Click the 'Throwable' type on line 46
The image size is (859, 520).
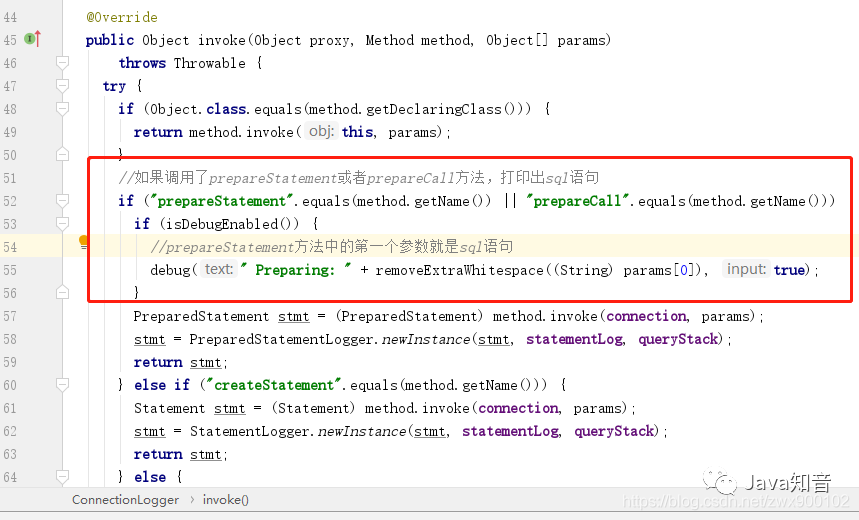[209, 64]
